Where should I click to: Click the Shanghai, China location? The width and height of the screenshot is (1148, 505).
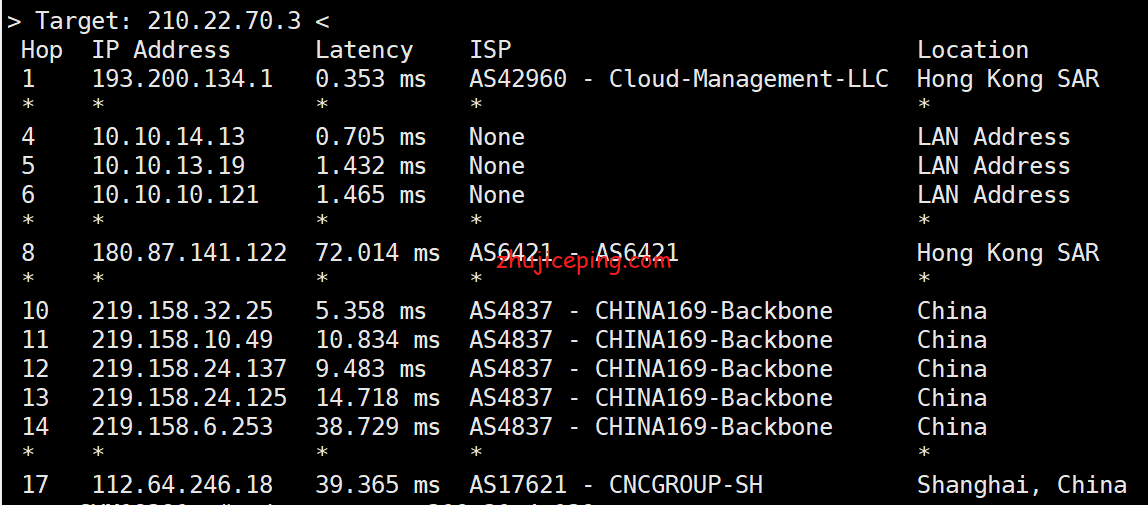point(1021,485)
